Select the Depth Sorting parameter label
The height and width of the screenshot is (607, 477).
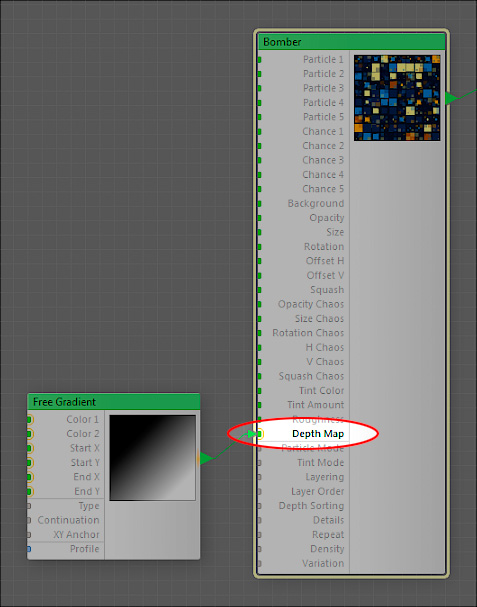pyautogui.click(x=311, y=506)
